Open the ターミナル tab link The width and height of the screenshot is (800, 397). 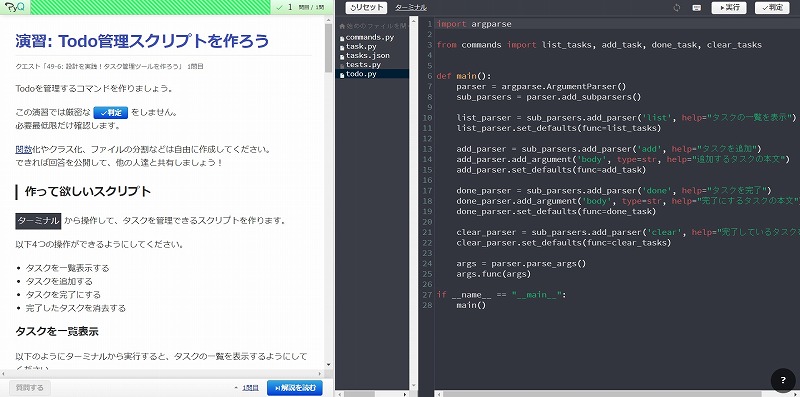point(411,8)
